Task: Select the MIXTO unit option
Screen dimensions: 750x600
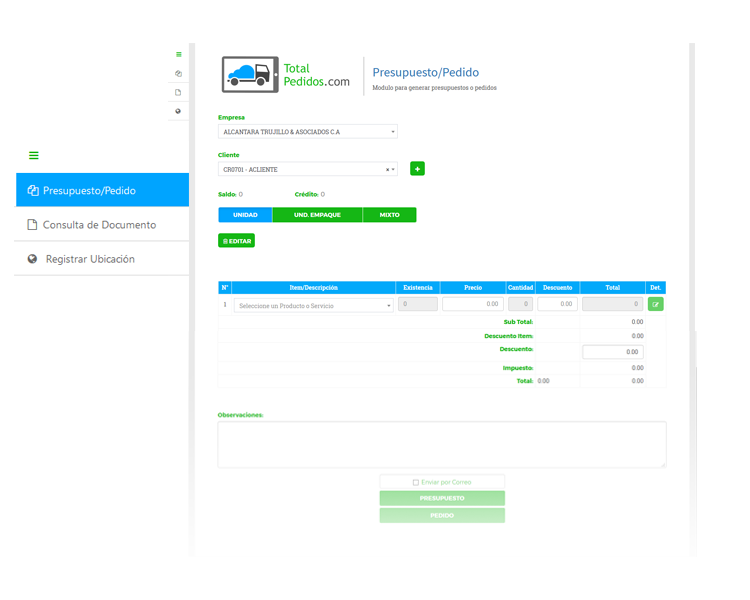Action: pyautogui.click(x=389, y=215)
